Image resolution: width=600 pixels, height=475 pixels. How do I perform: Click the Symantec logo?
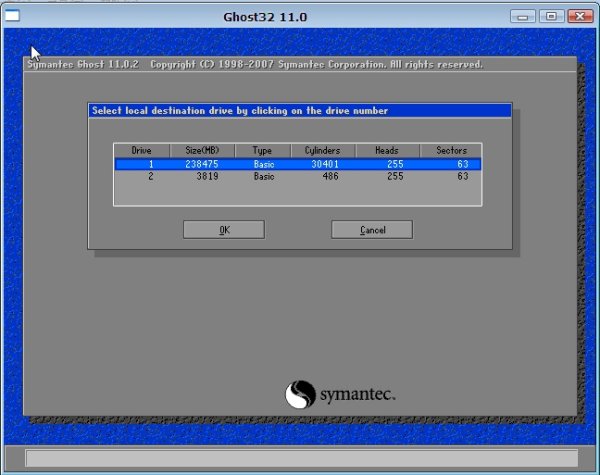(341, 395)
